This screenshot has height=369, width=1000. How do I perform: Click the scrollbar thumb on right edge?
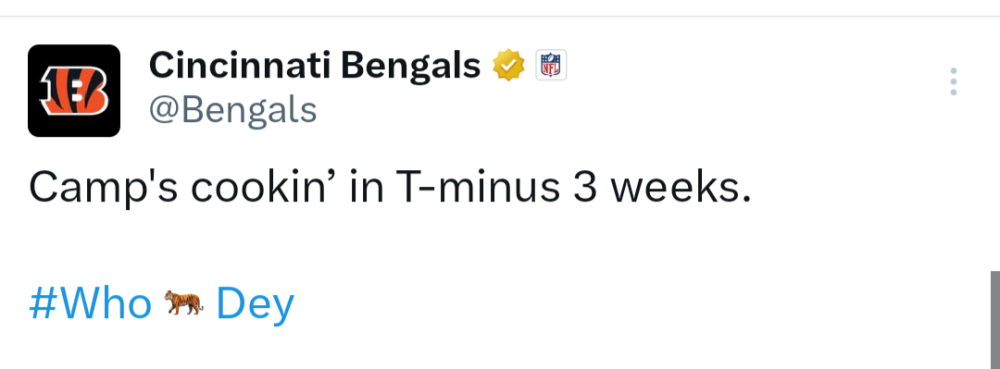click(x=995, y=320)
